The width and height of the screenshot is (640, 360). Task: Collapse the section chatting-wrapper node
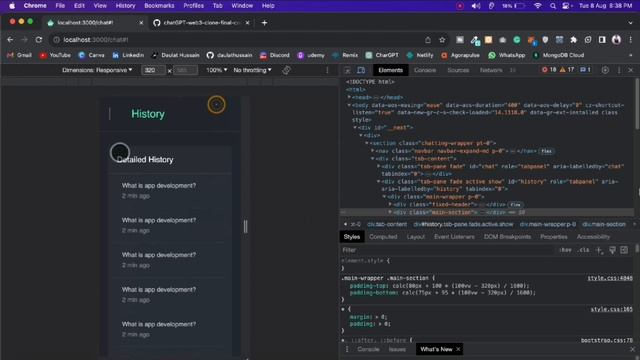pyautogui.click(x=367, y=143)
